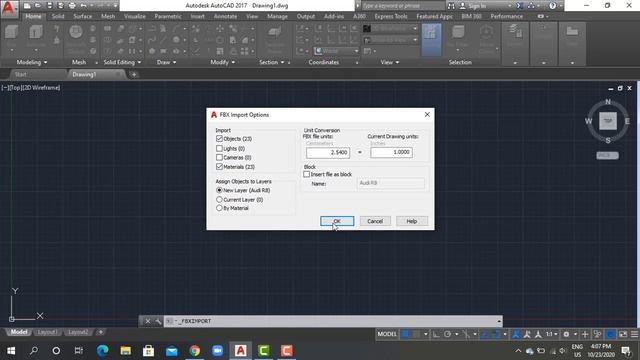Open the status bar Customization menu icon
The image size is (640, 360).
pos(635,334)
